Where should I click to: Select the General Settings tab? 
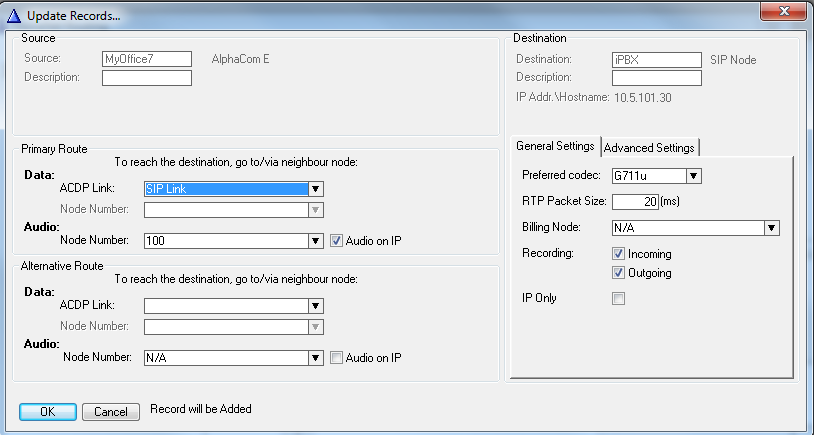(555, 147)
